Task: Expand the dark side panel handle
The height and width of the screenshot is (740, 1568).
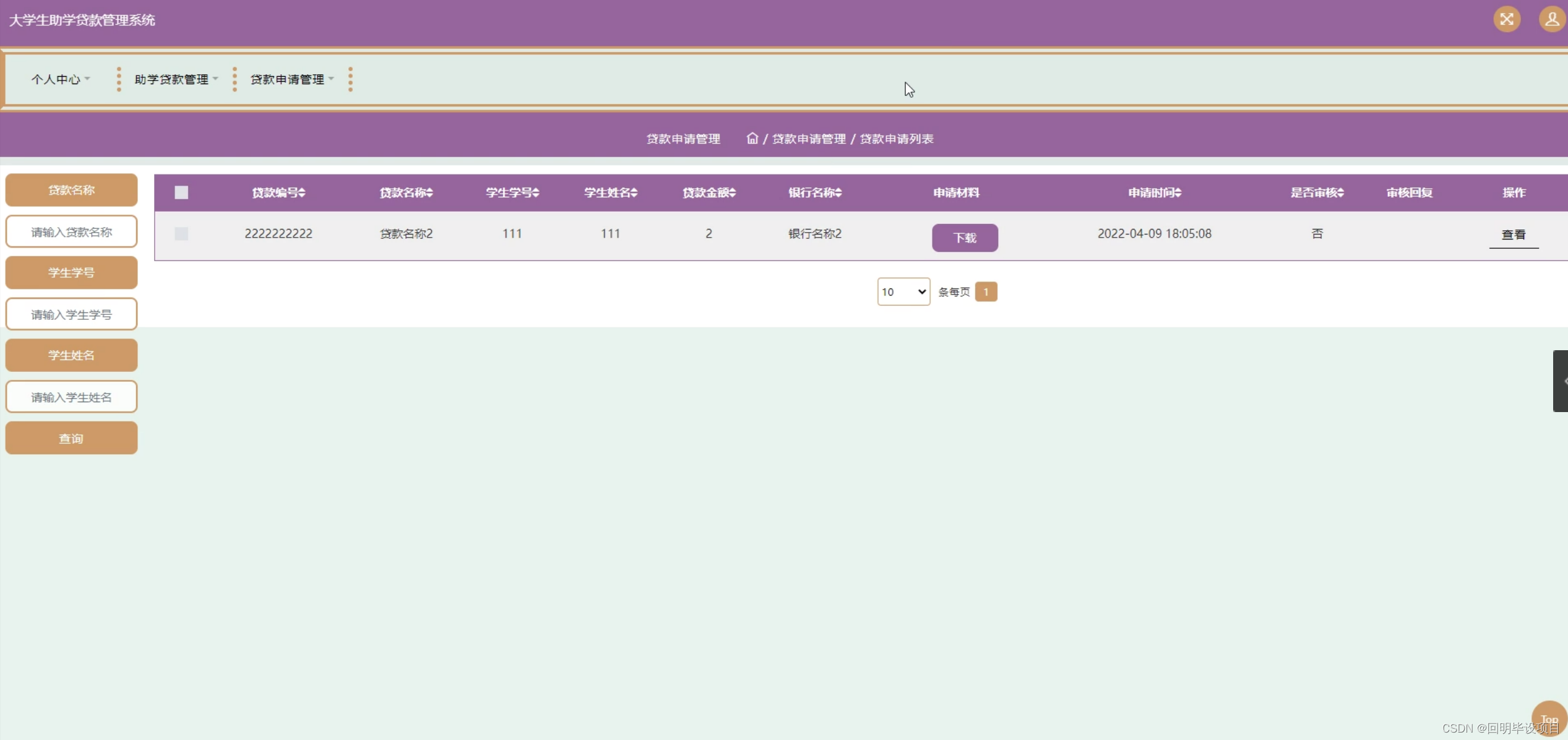Action: point(1561,381)
